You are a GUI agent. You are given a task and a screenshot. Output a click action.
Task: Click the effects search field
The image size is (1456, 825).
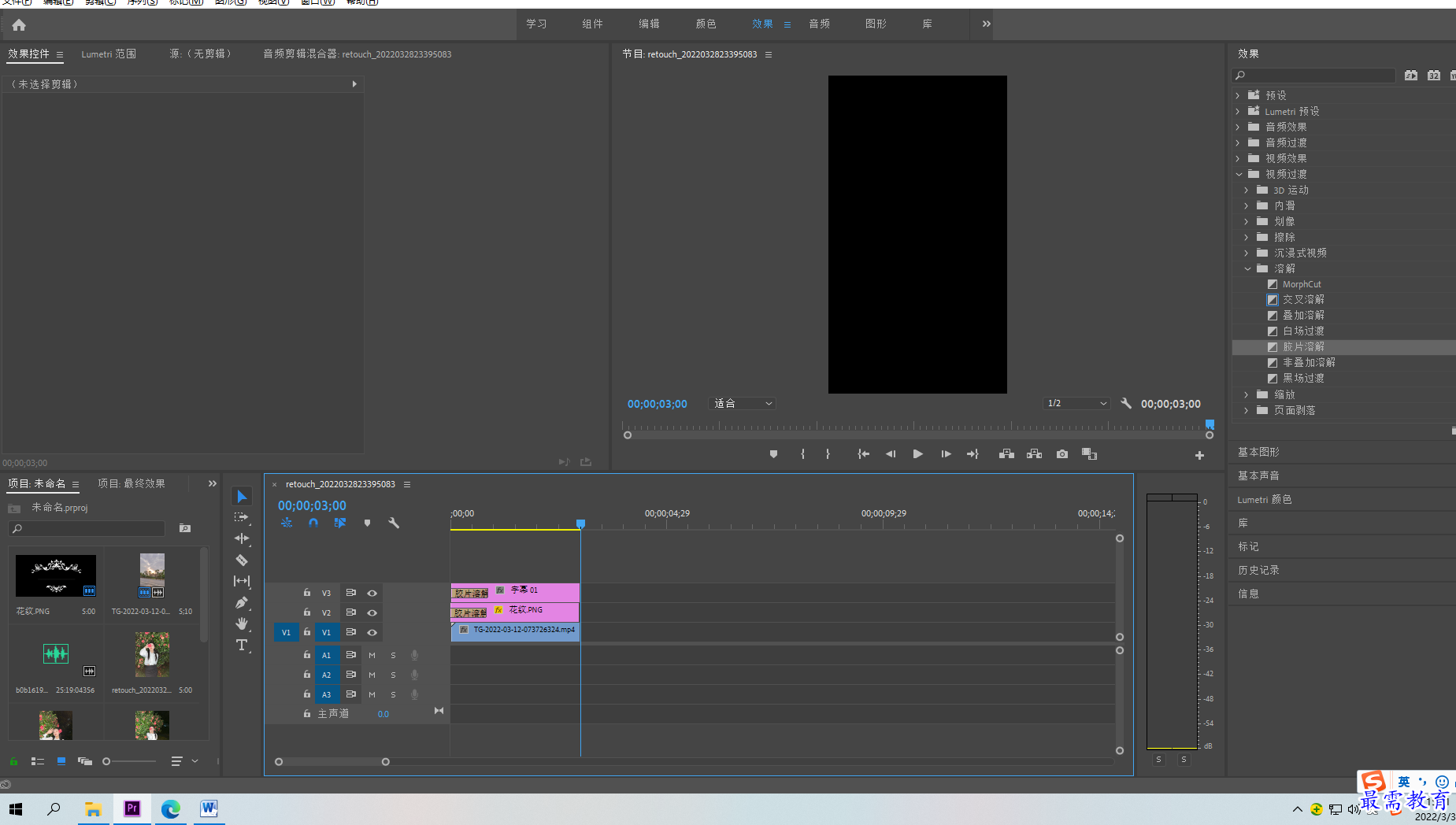(x=1313, y=76)
